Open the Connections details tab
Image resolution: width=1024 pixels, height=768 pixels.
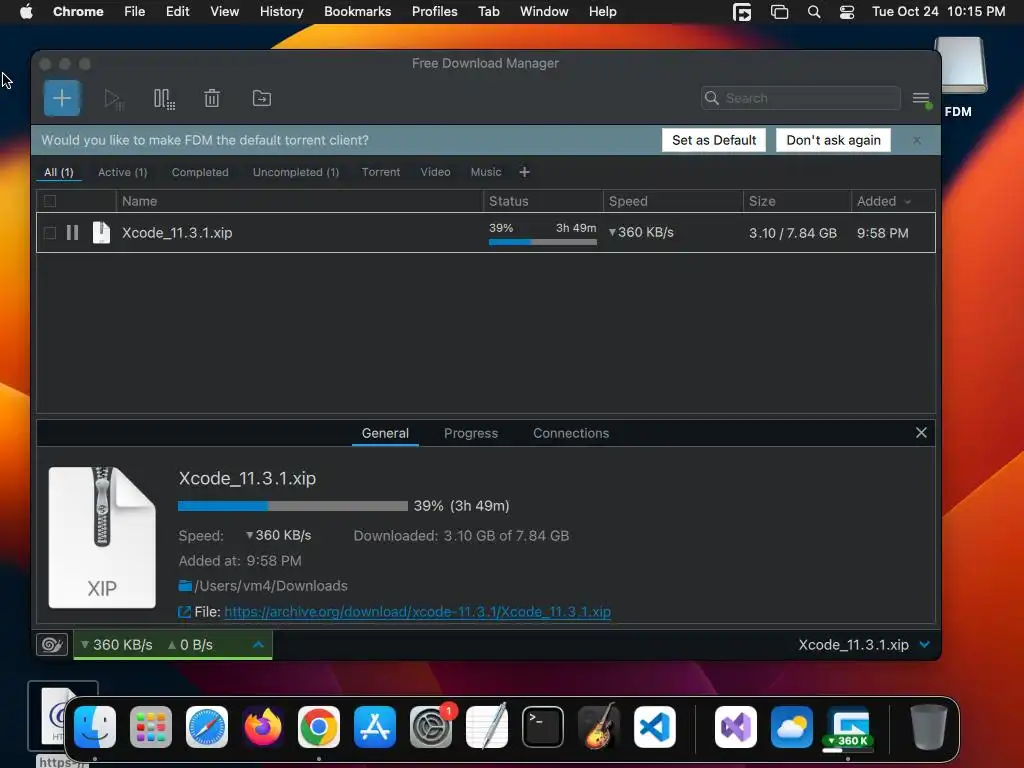point(571,433)
